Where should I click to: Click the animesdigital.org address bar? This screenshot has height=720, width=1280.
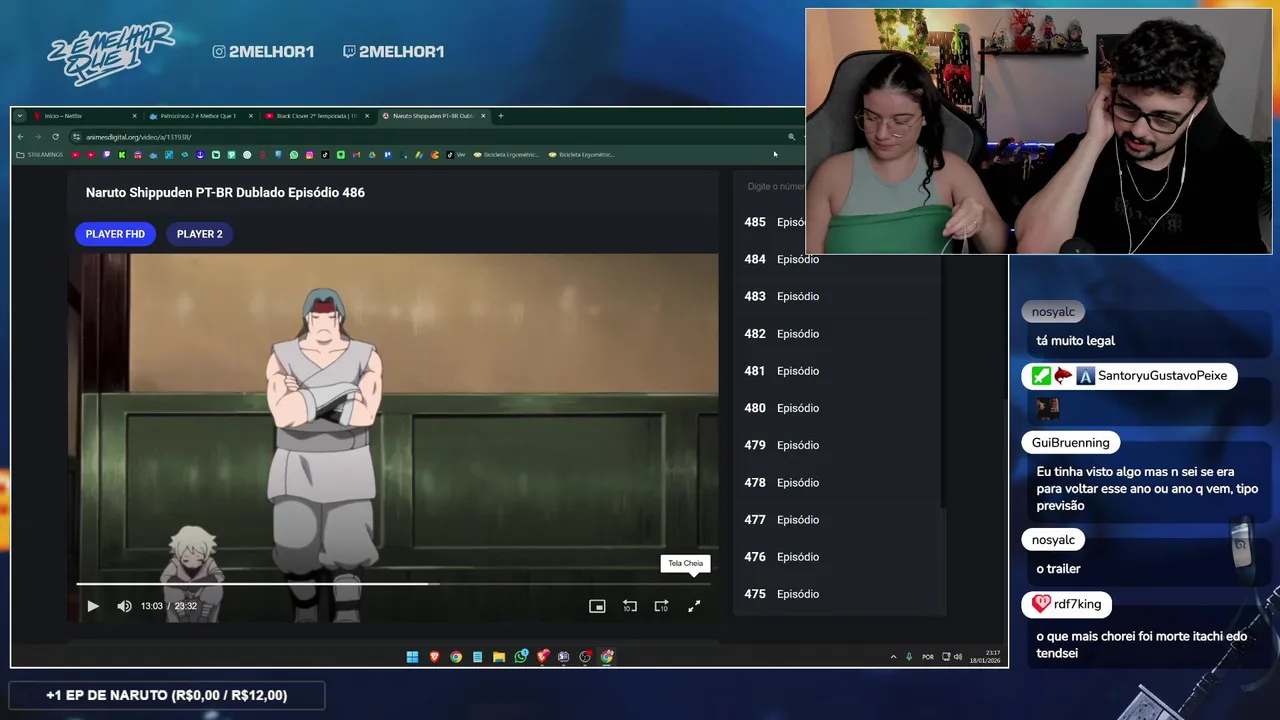(x=430, y=136)
